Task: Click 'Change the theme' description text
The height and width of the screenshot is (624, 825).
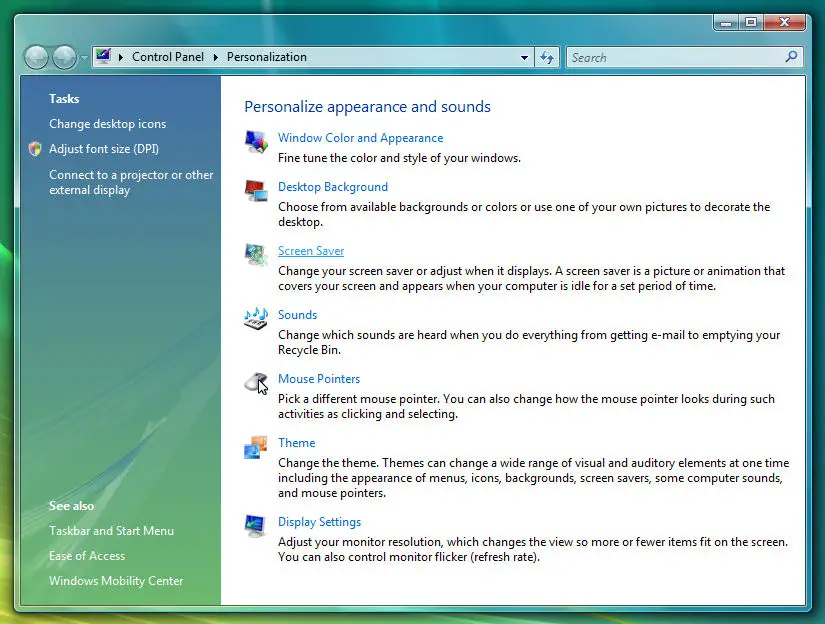Action: tap(534, 478)
